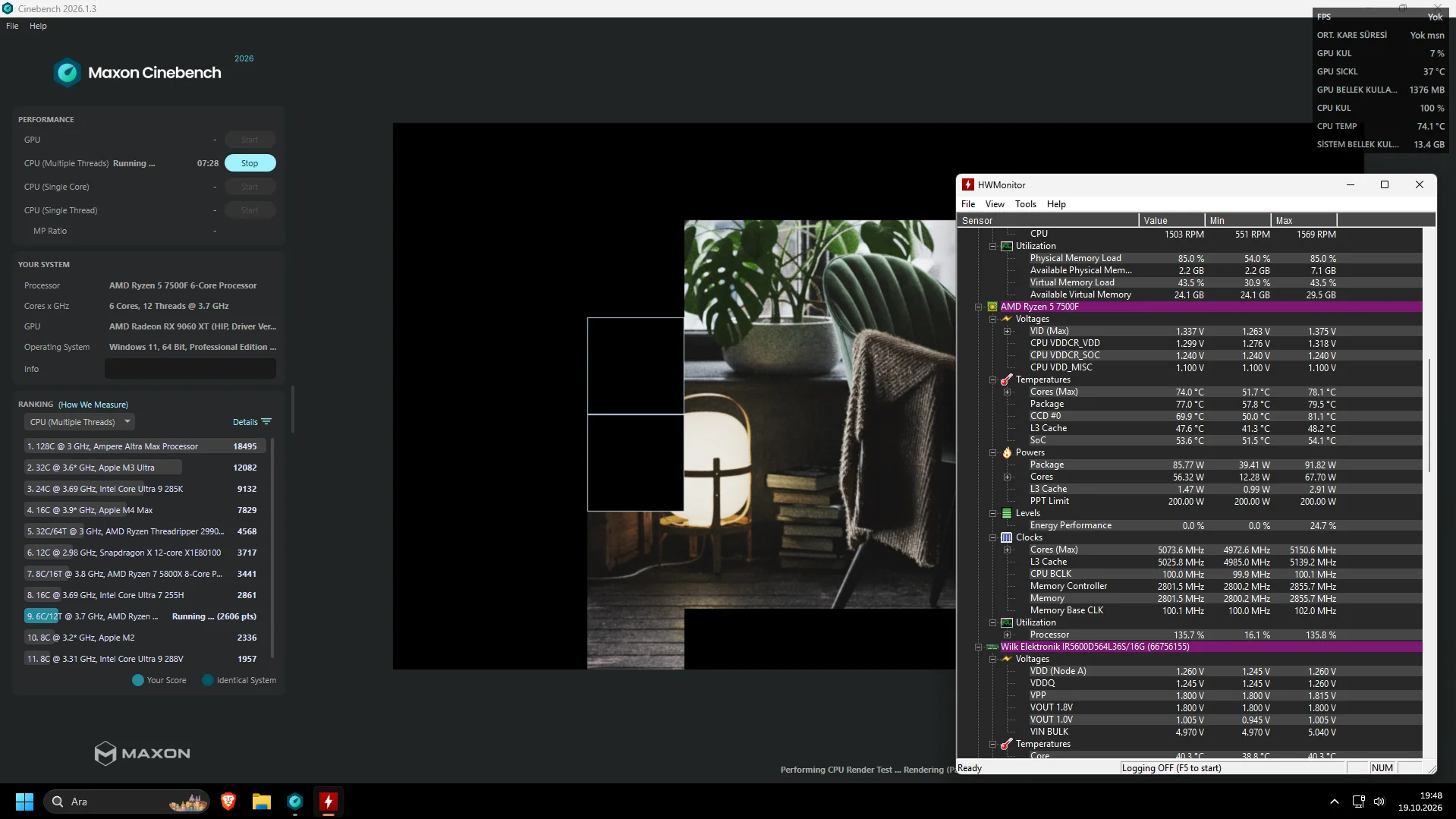Click the Clocks icon in HWMonitor tree

coord(1006,537)
